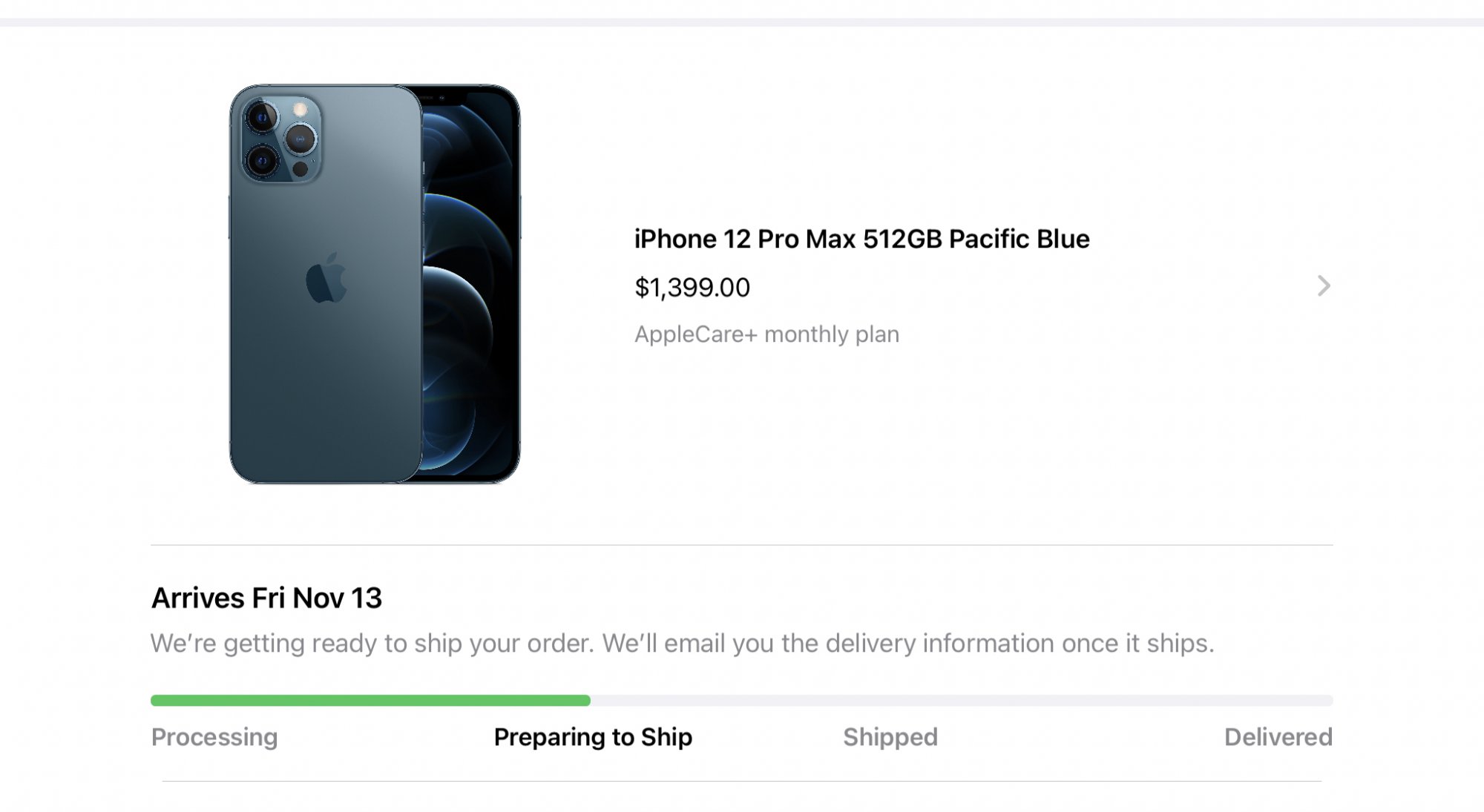Select the Shipped status step
1484x812 pixels.
pyautogui.click(x=890, y=736)
